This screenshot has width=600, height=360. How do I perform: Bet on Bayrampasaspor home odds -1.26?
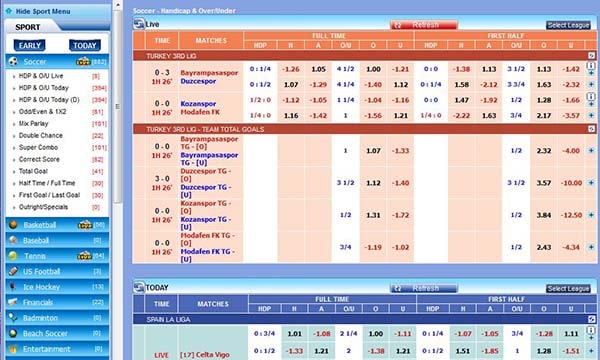[291, 69]
